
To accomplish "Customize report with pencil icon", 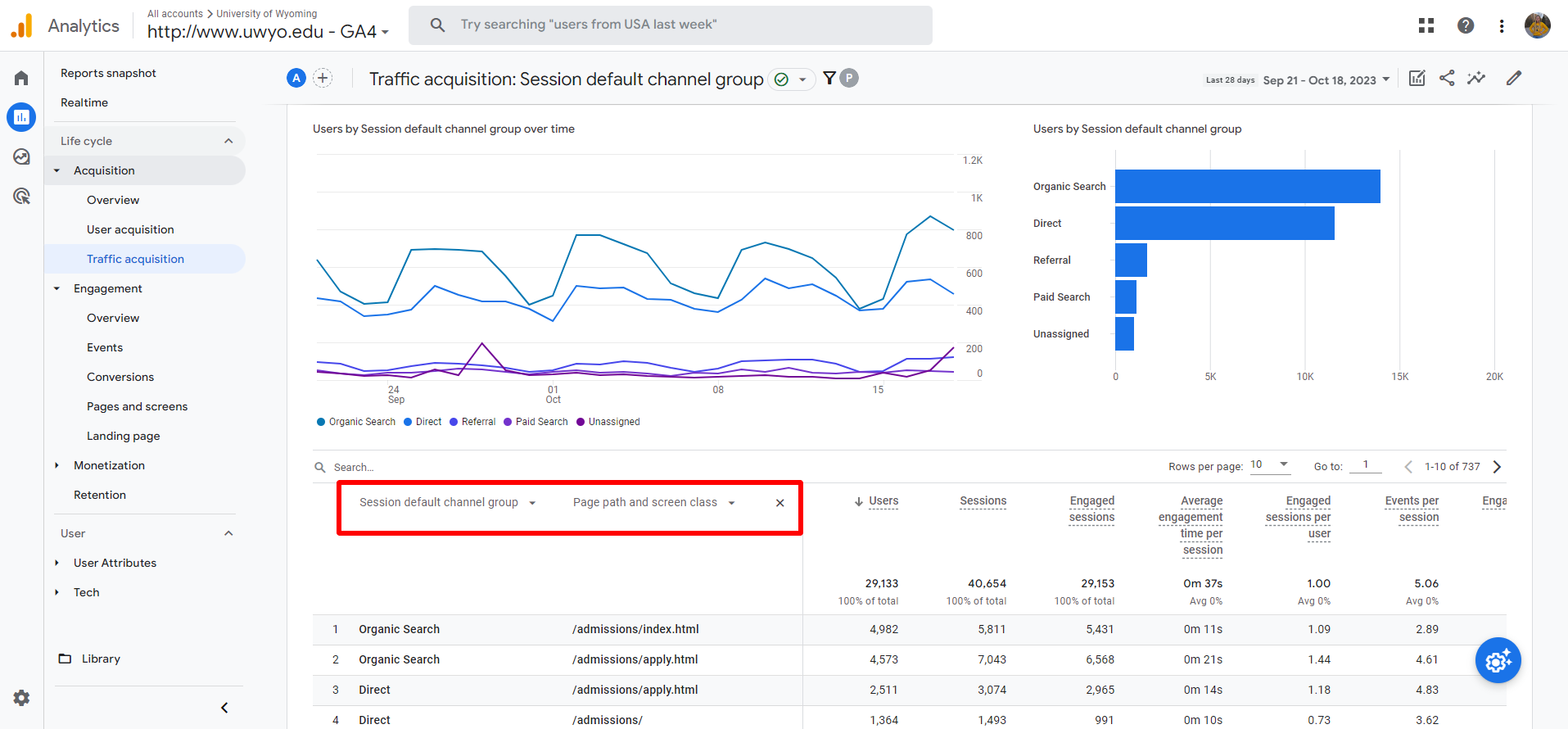I will pos(1514,78).
